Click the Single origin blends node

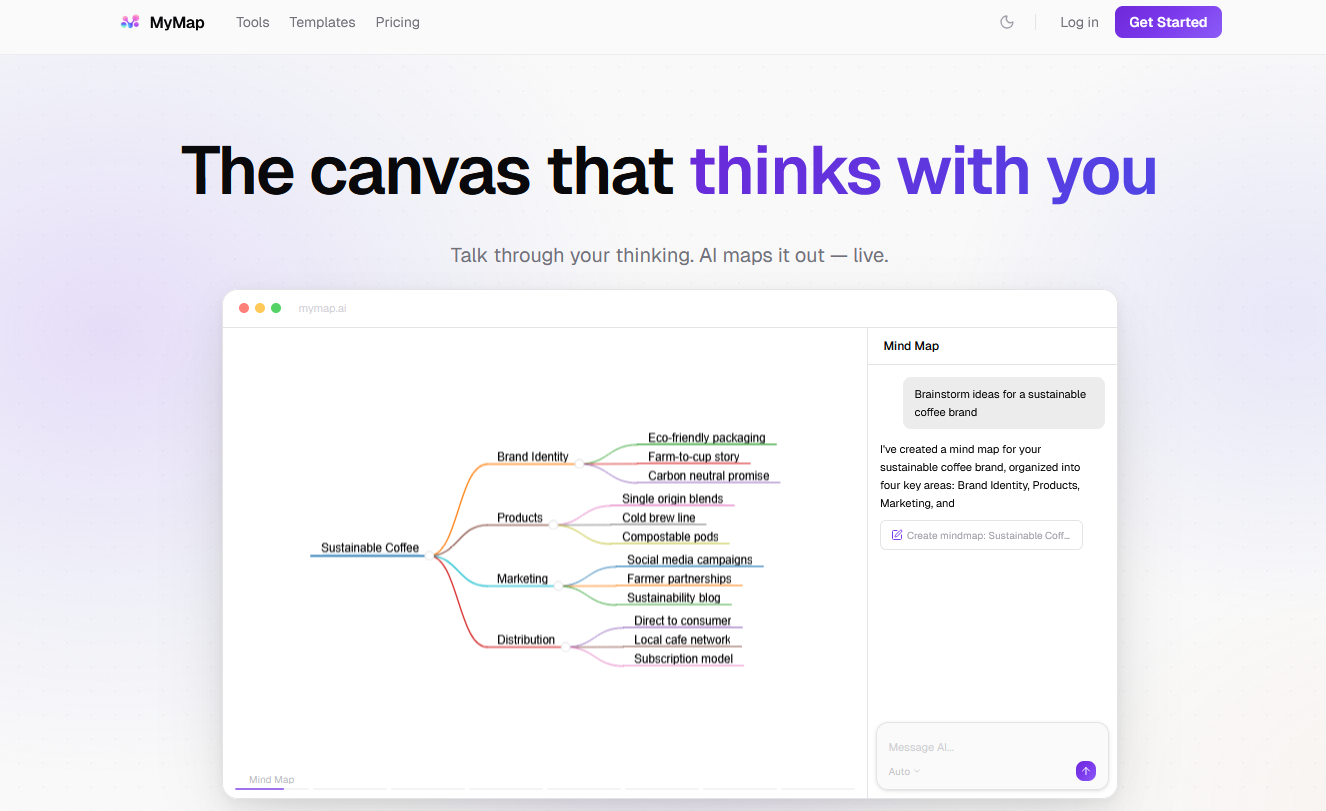pos(672,498)
